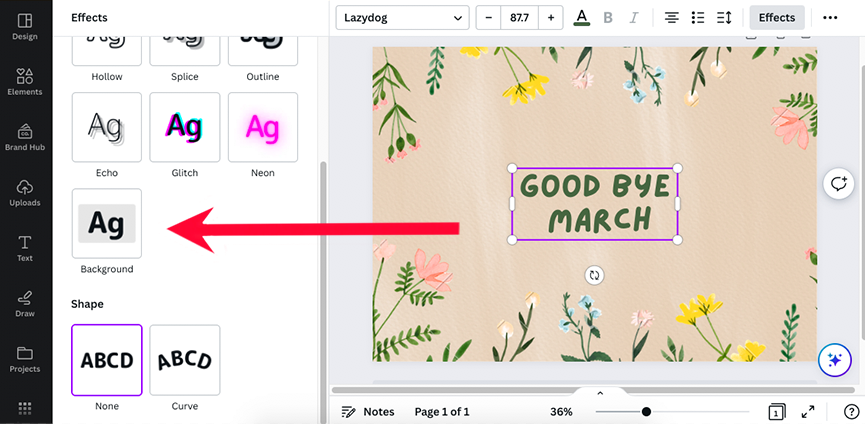Screen dimensions: 865x424
Task: Increase font size with plus button
Action: click(551, 18)
